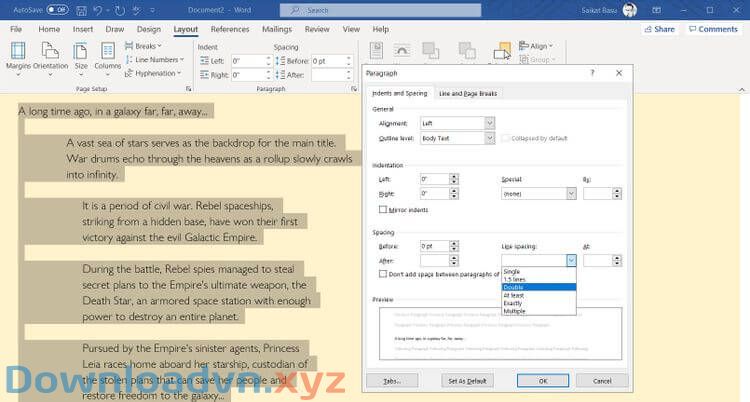Check Don't add space between paragraphs
This screenshot has height=402, width=750.
pos(383,274)
